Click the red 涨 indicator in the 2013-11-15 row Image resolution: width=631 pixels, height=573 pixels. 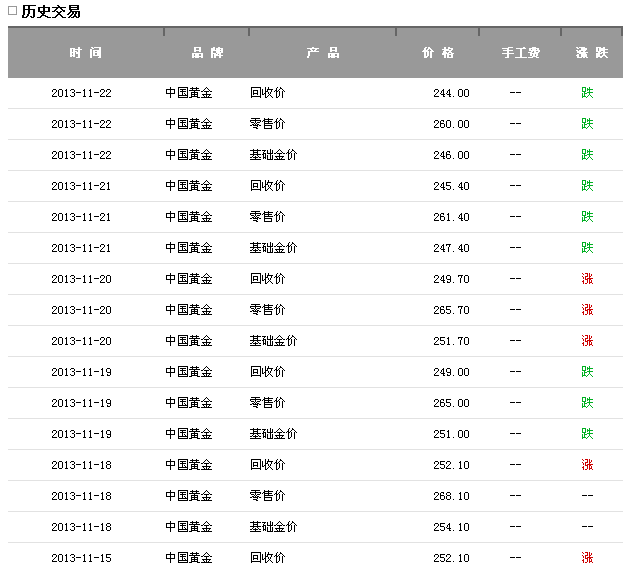click(x=587, y=558)
